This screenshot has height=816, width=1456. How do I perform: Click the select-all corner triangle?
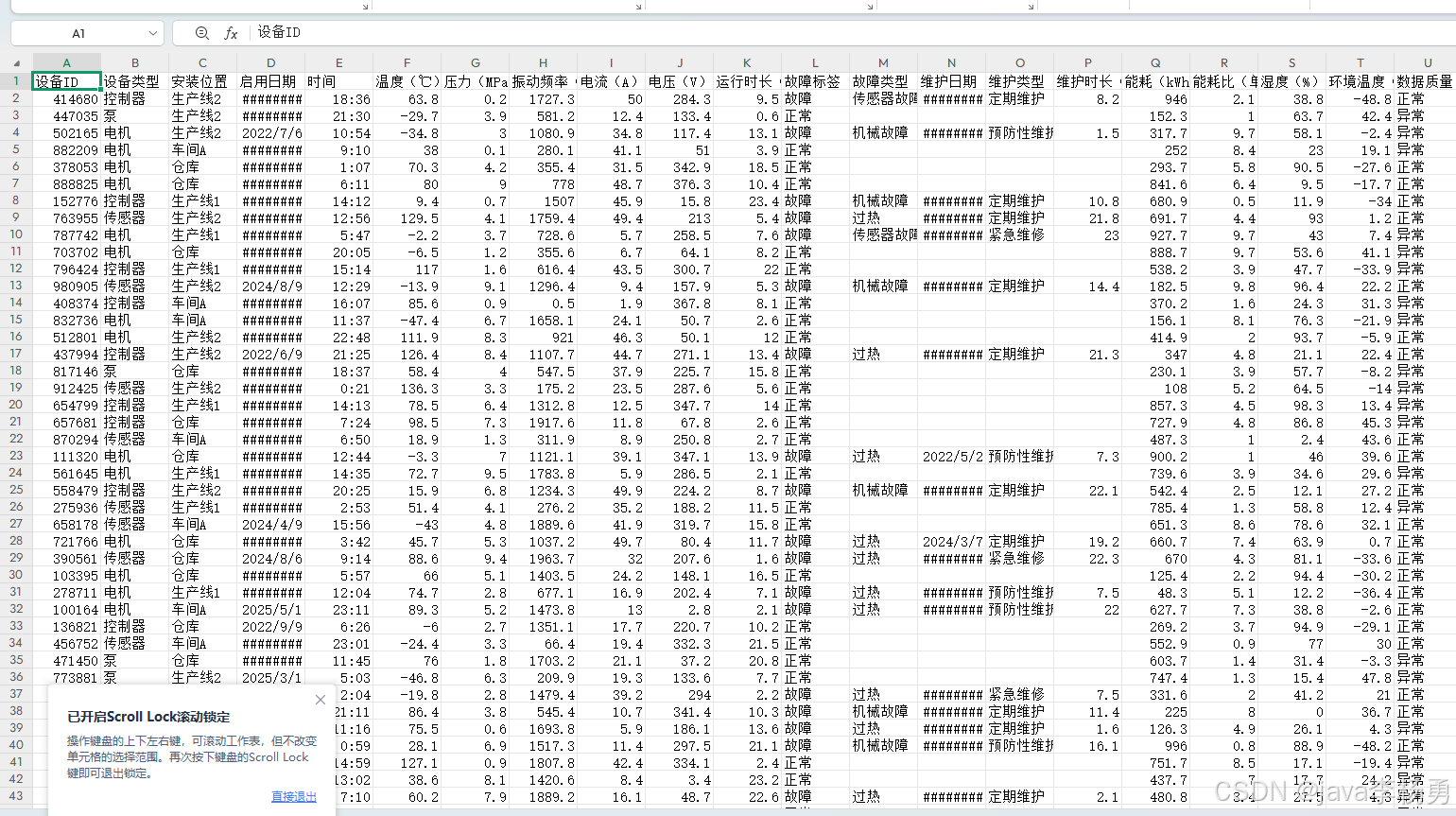click(x=16, y=63)
